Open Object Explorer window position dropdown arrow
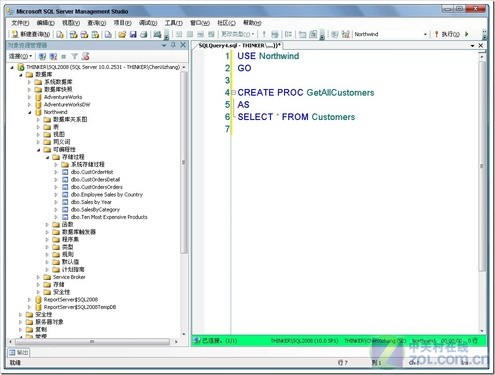This screenshot has height=375, width=495. (164, 45)
